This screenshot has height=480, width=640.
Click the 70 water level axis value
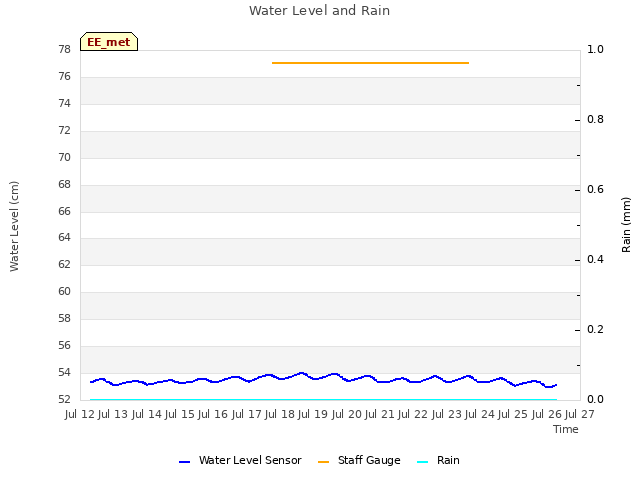pos(64,157)
